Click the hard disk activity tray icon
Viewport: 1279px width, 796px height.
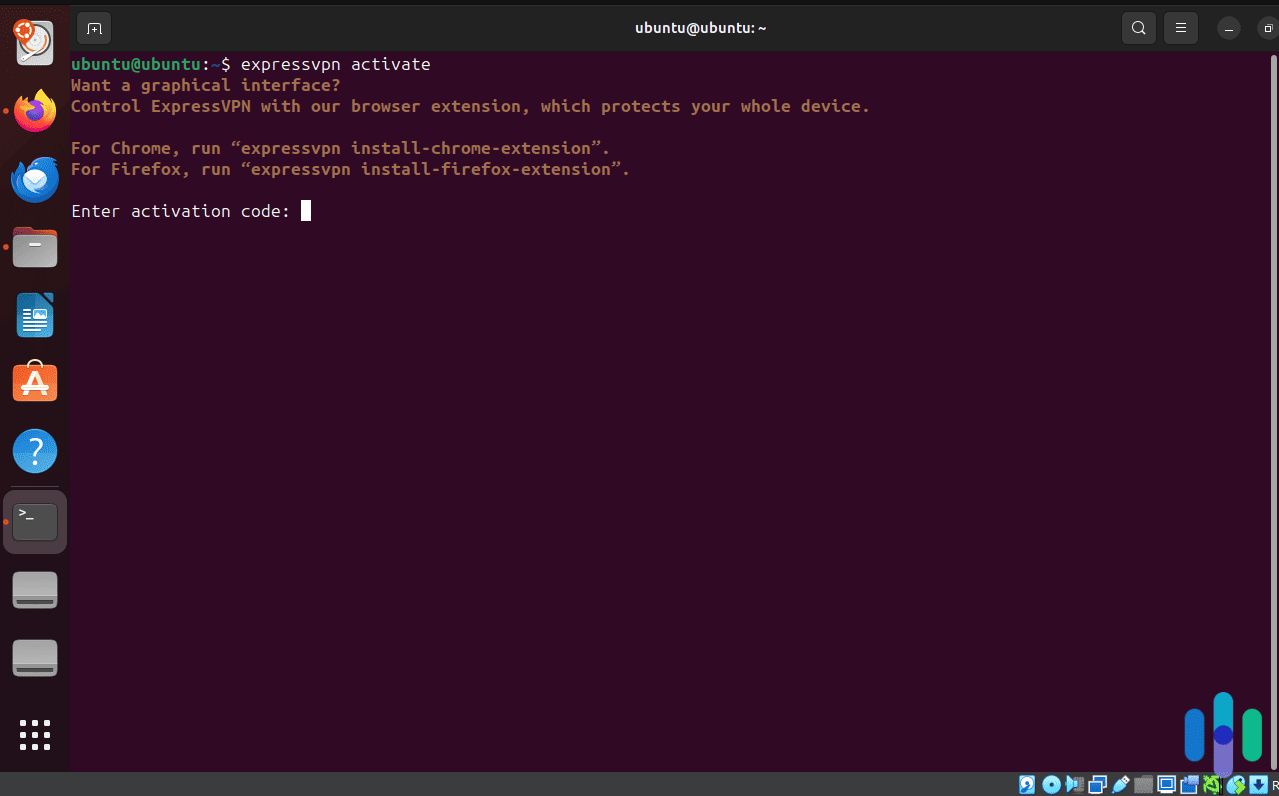point(1027,784)
